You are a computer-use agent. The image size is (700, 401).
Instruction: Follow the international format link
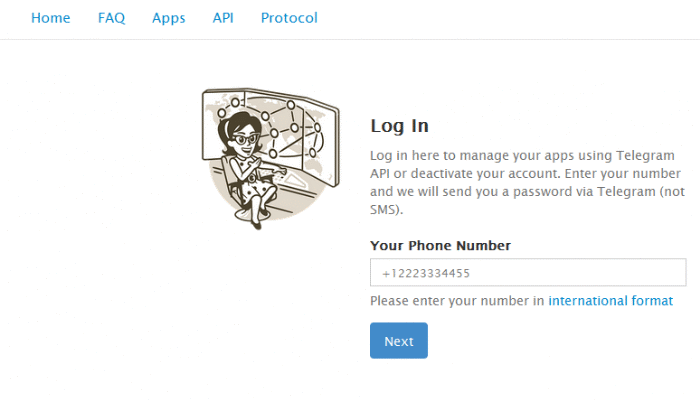tap(610, 300)
